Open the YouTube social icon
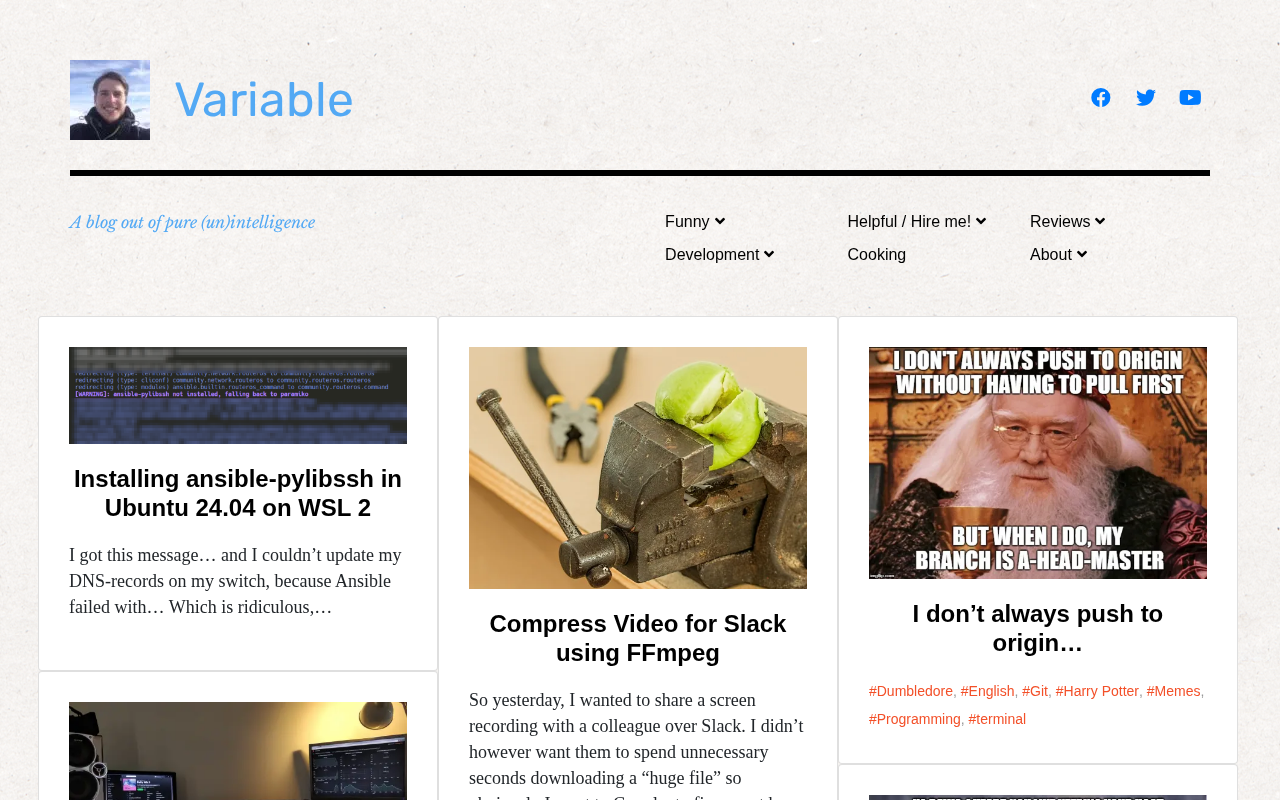Image resolution: width=1280 pixels, height=800 pixels. coord(1190,97)
